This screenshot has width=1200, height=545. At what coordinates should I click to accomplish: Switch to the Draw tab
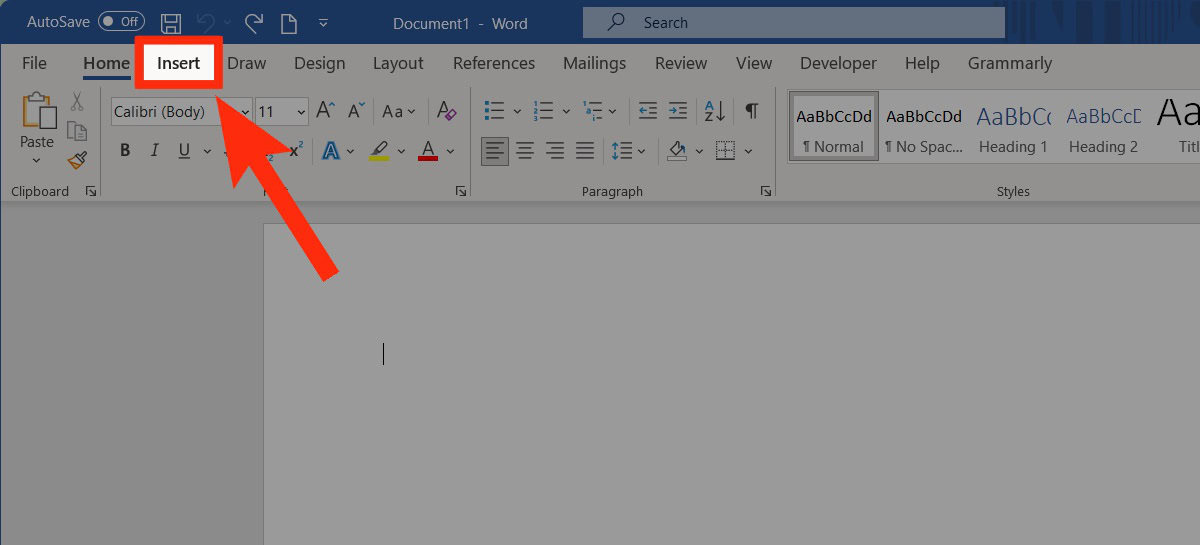coord(247,63)
